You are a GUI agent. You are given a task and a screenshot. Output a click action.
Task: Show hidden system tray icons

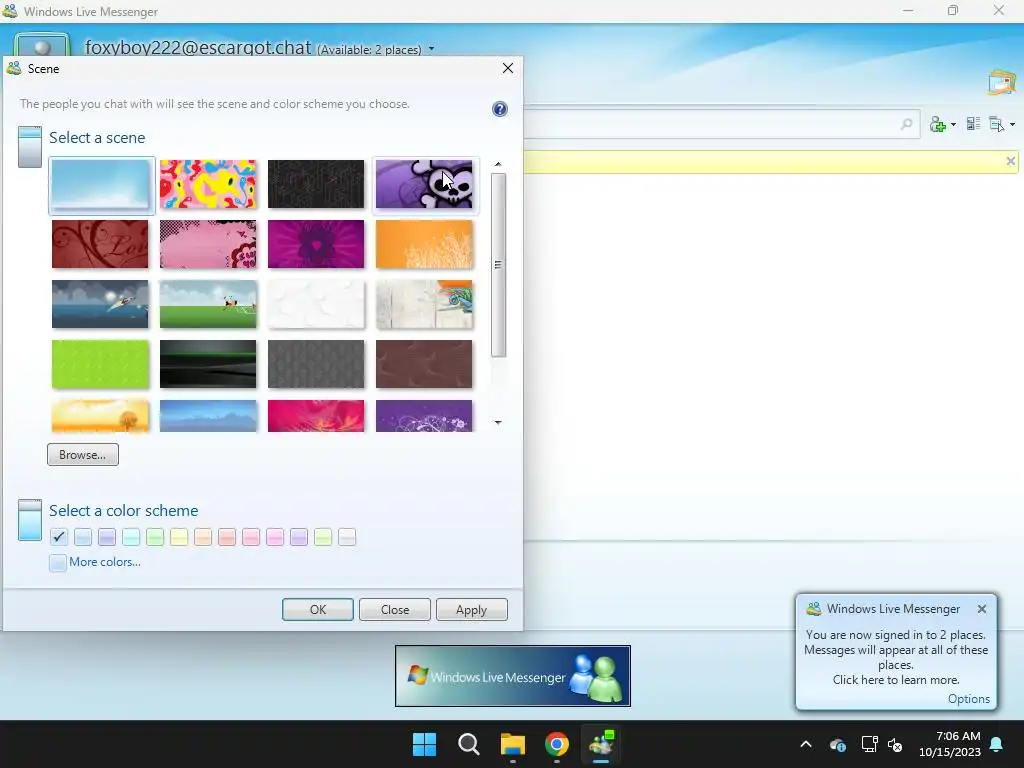coord(806,744)
